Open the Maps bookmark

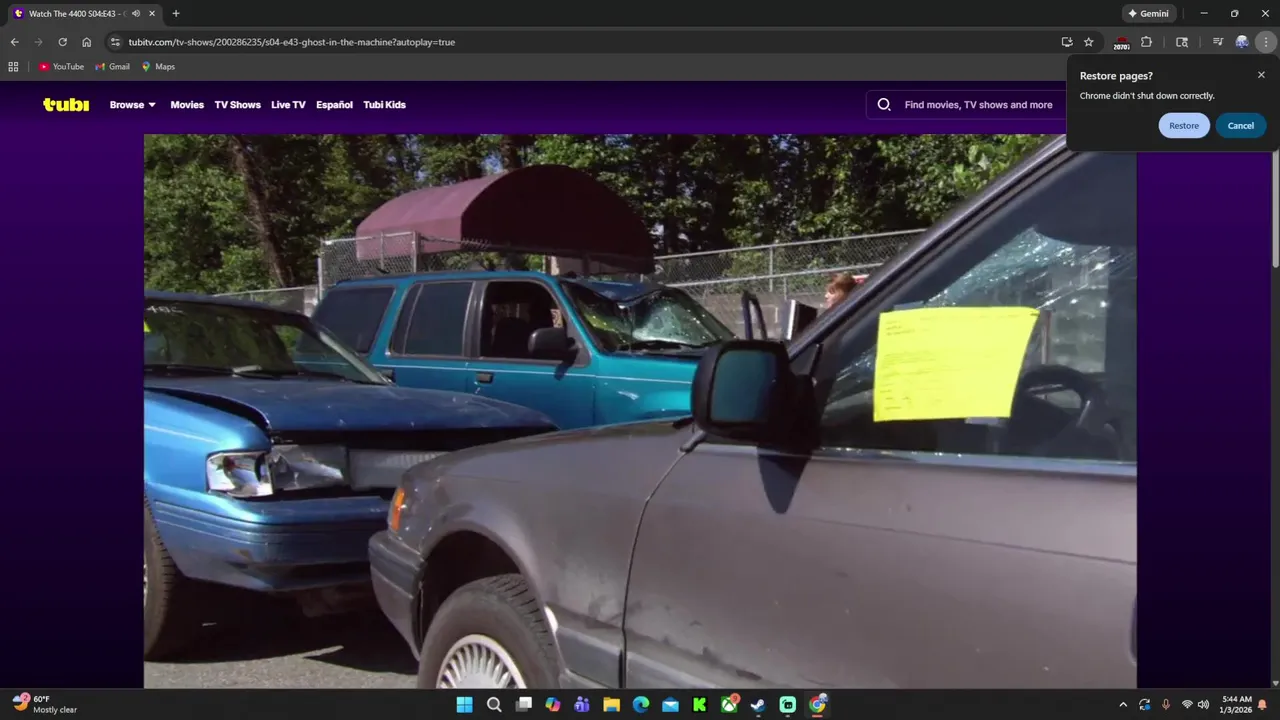(158, 67)
